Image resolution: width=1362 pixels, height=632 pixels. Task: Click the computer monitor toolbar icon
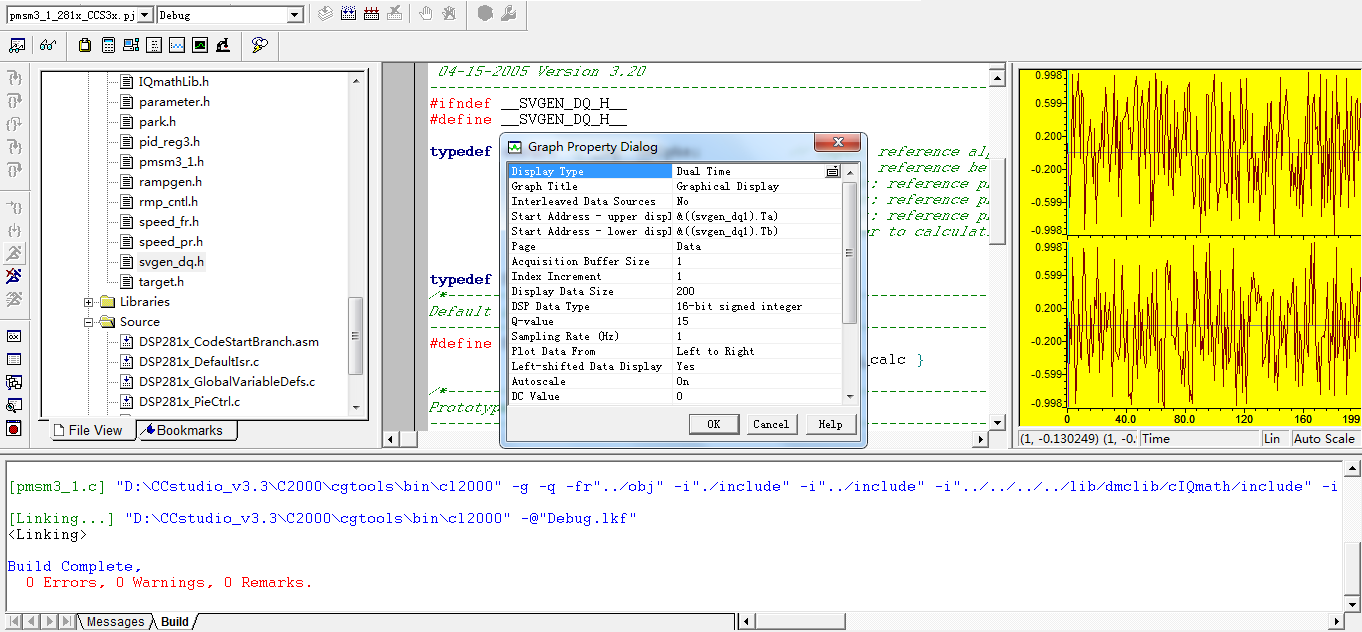click(130, 45)
